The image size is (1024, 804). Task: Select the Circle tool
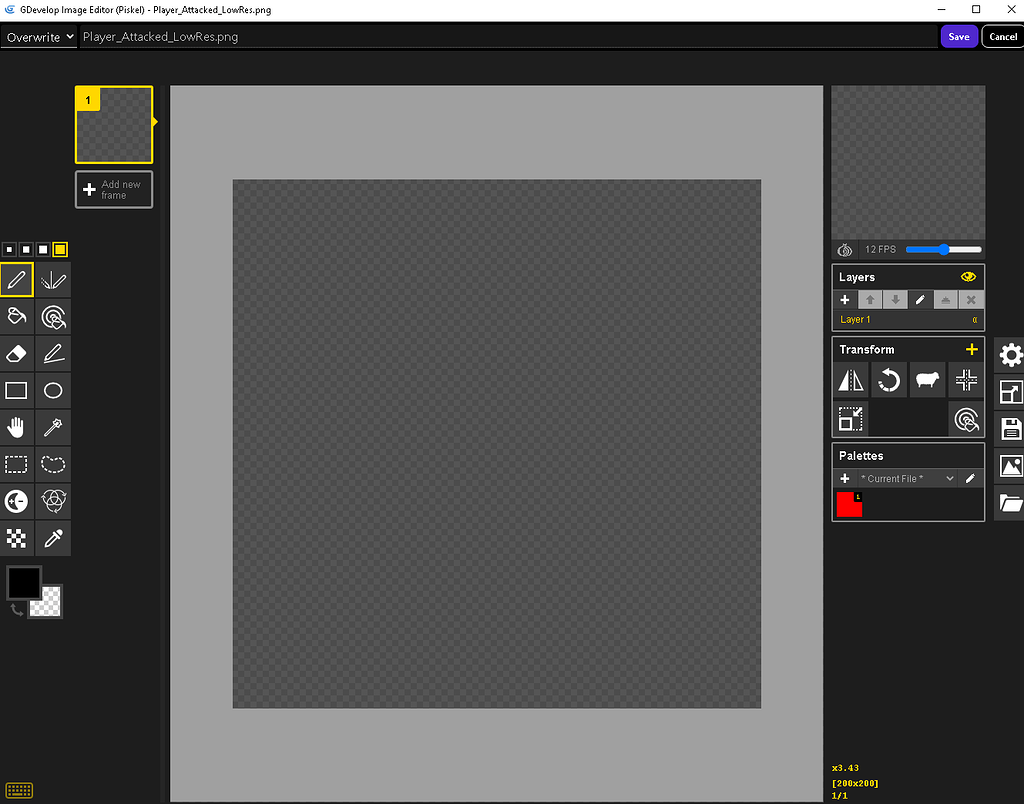tap(53, 390)
